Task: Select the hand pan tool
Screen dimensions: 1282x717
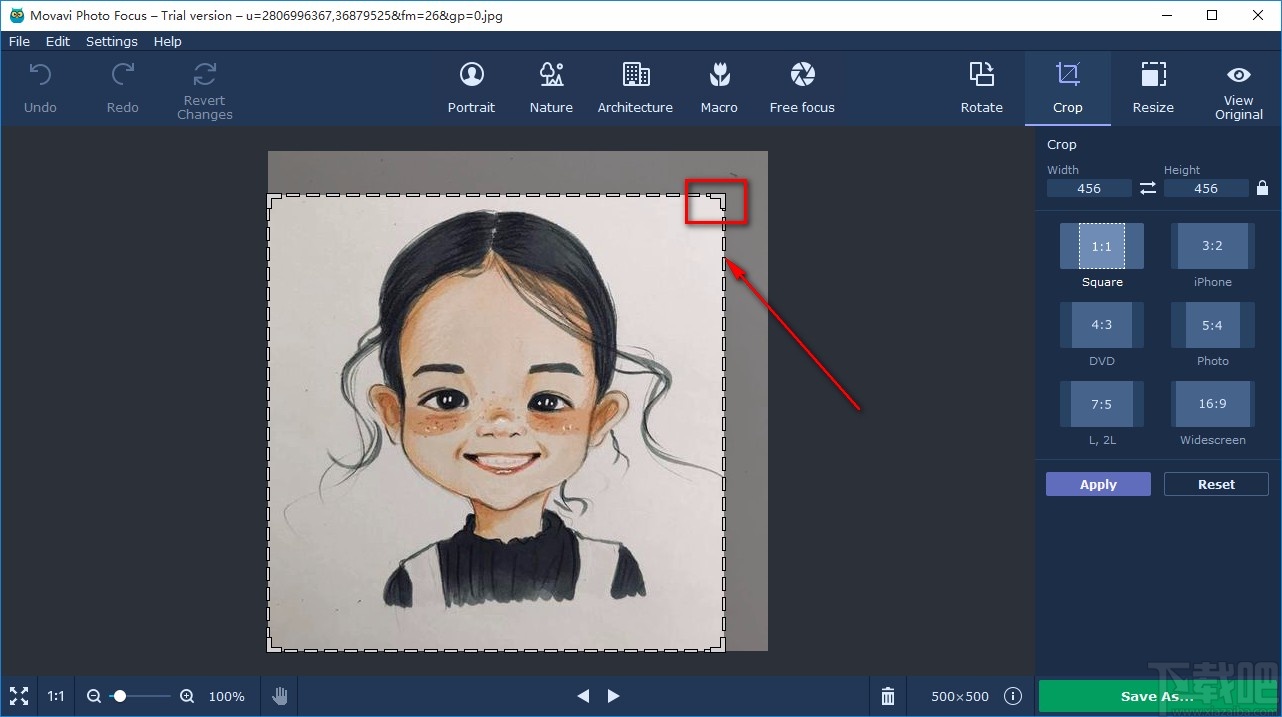Action: [x=279, y=696]
